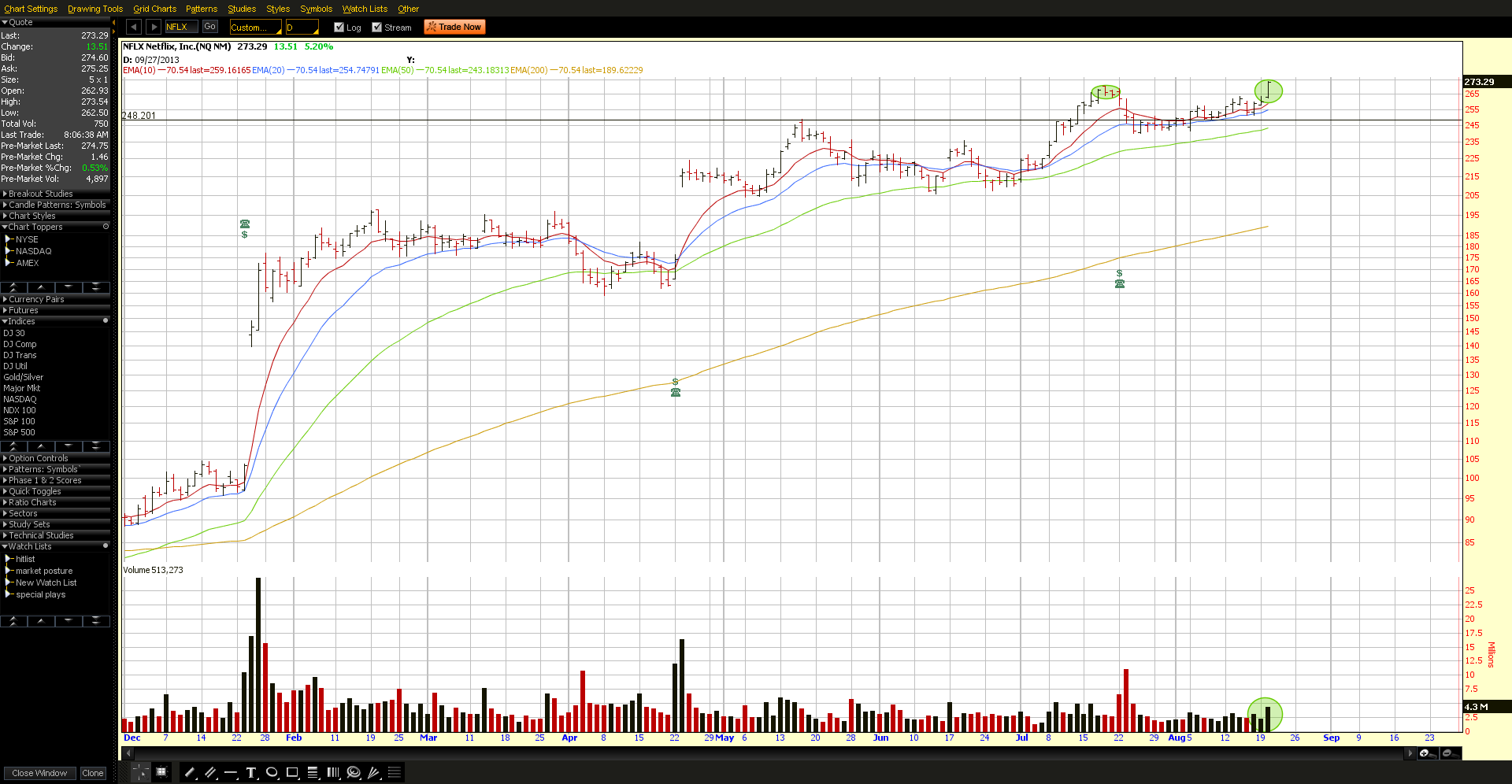This screenshot has height=784, width=1512.
Task: Click the scroll-up arrow under Watch Lists
Action: 41,621
